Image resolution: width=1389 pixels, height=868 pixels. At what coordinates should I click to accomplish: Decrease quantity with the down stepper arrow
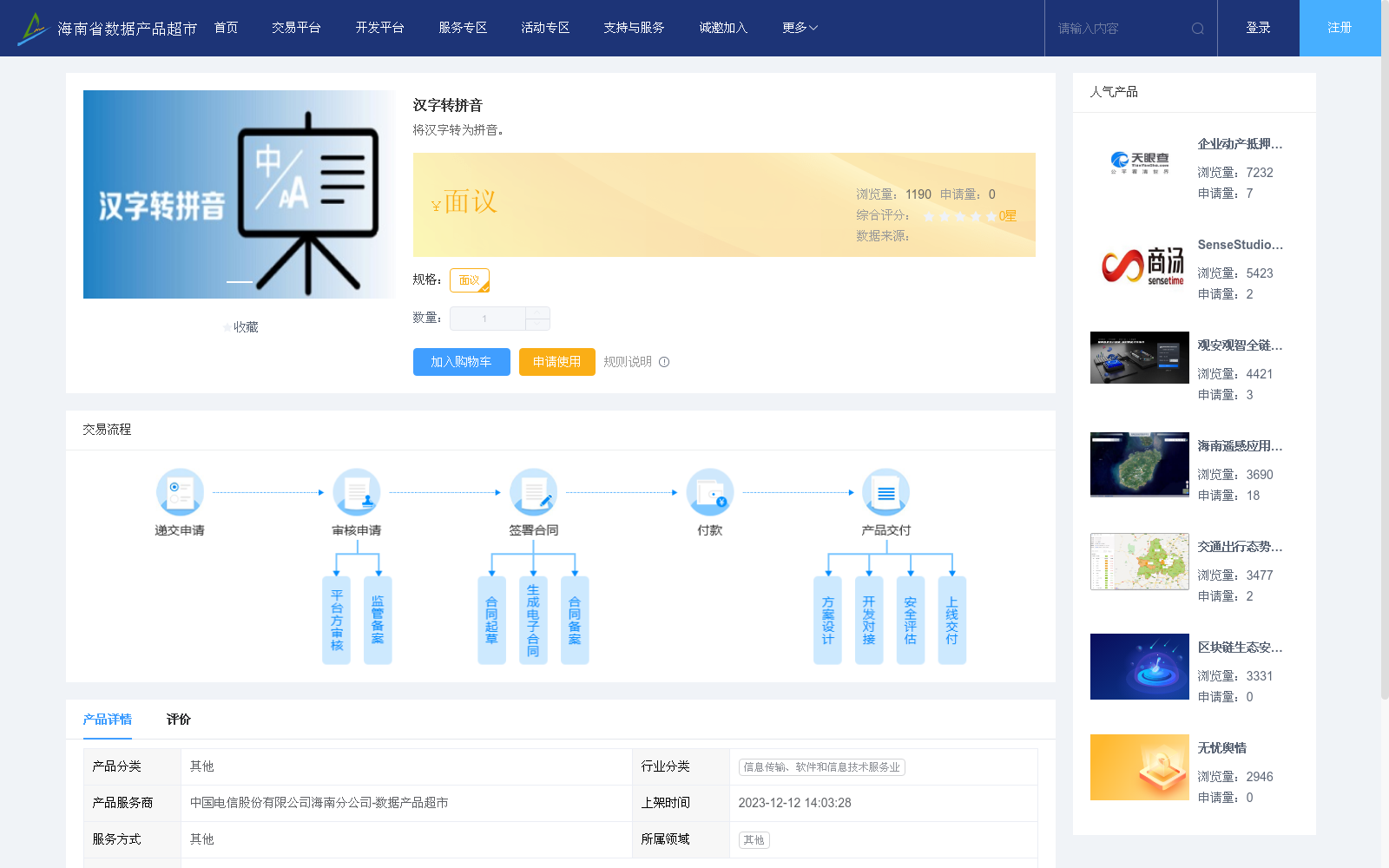coord(537,325)
